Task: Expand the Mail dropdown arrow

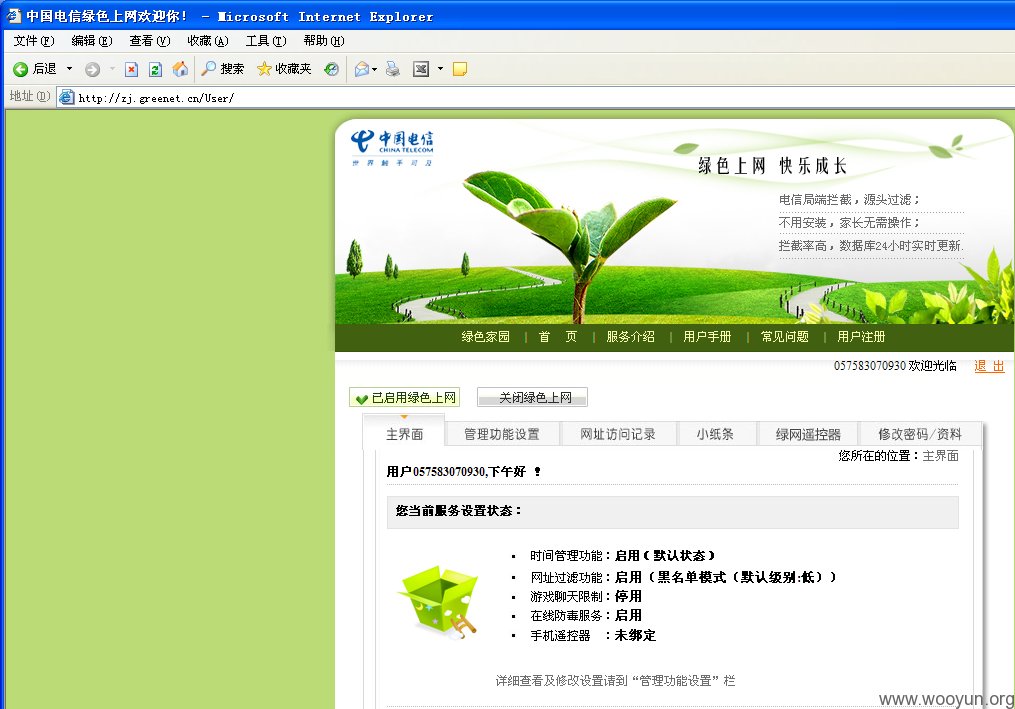Action: (374, 69)
